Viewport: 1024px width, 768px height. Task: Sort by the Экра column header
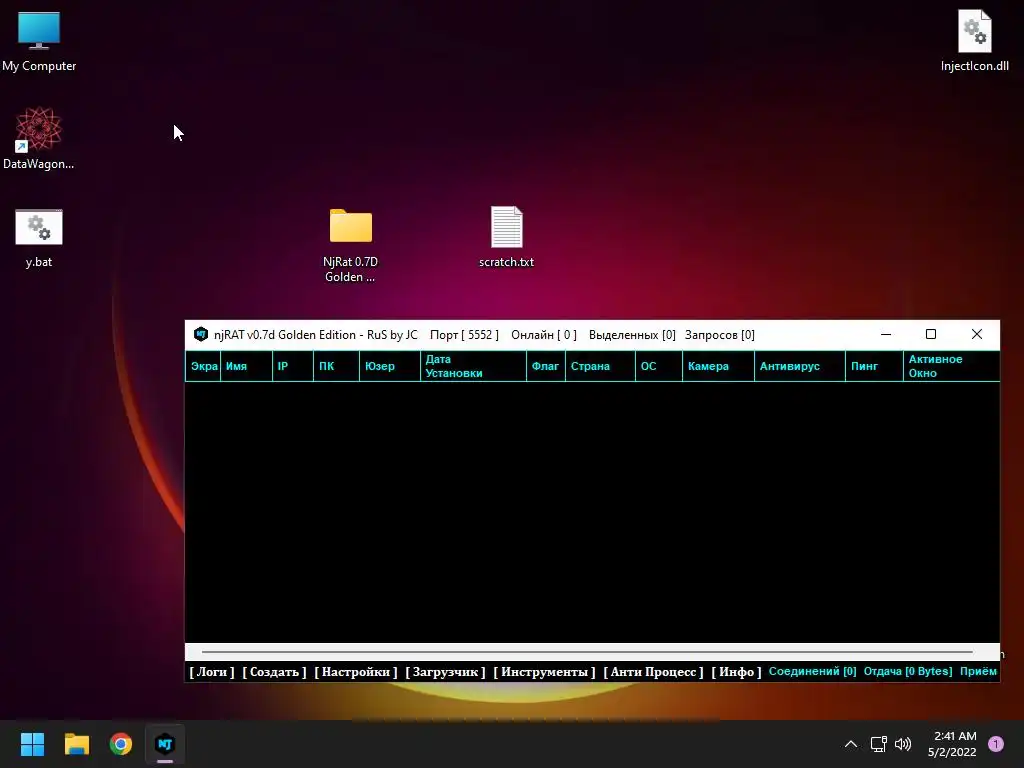pos(203,366)
